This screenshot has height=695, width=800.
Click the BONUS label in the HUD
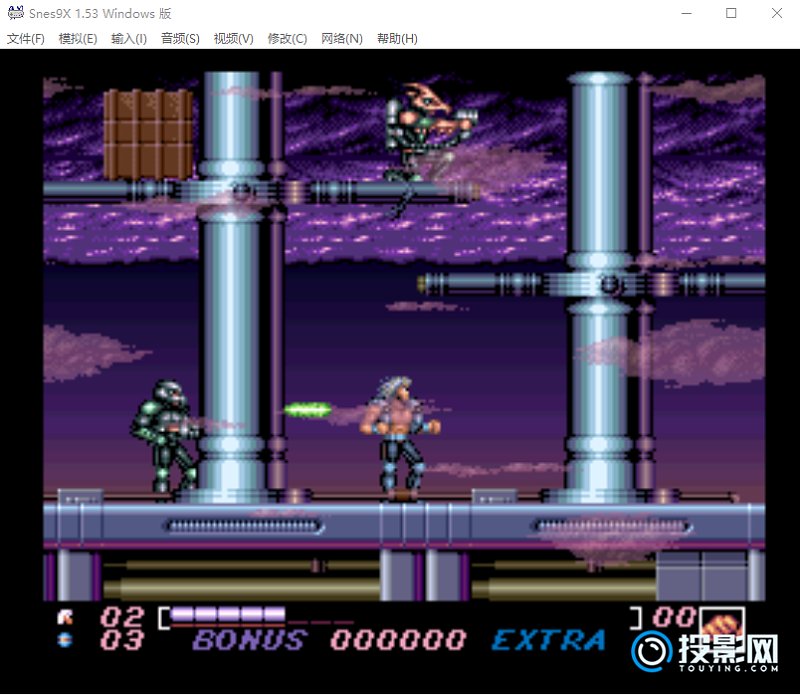click(250, 640)
